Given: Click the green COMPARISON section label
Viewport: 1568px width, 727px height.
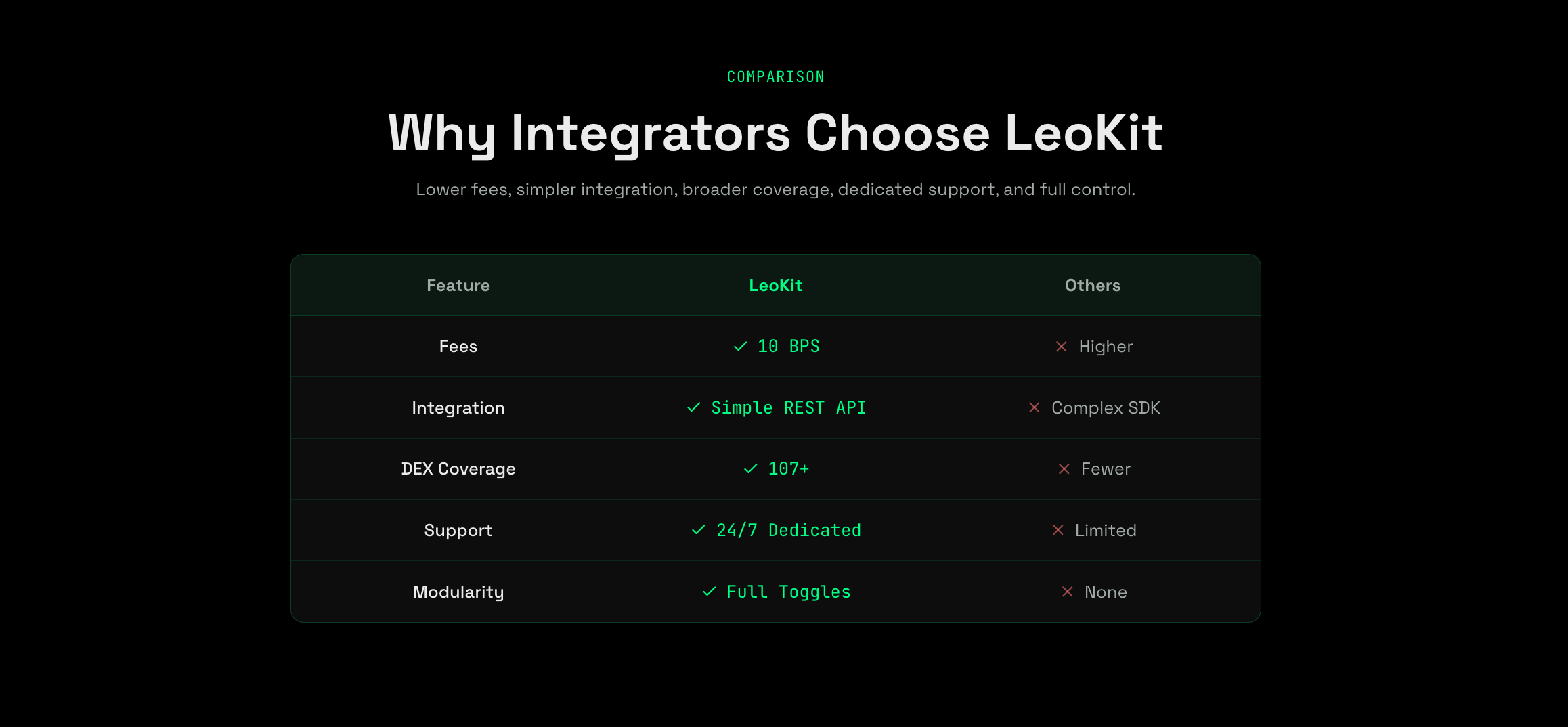Looking at the screenshot, I should tap(775, 77).
